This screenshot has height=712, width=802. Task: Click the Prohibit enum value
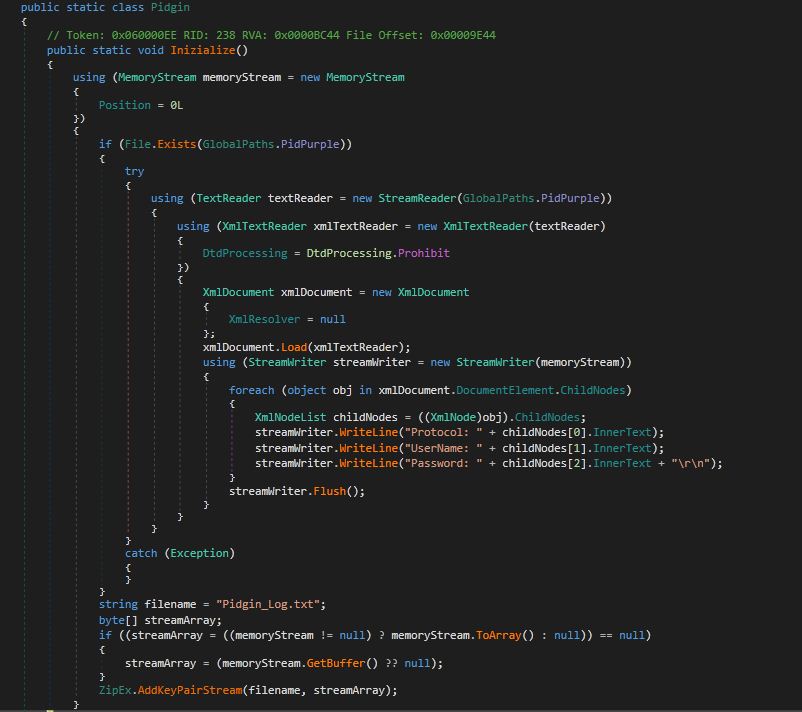[424, 253]
